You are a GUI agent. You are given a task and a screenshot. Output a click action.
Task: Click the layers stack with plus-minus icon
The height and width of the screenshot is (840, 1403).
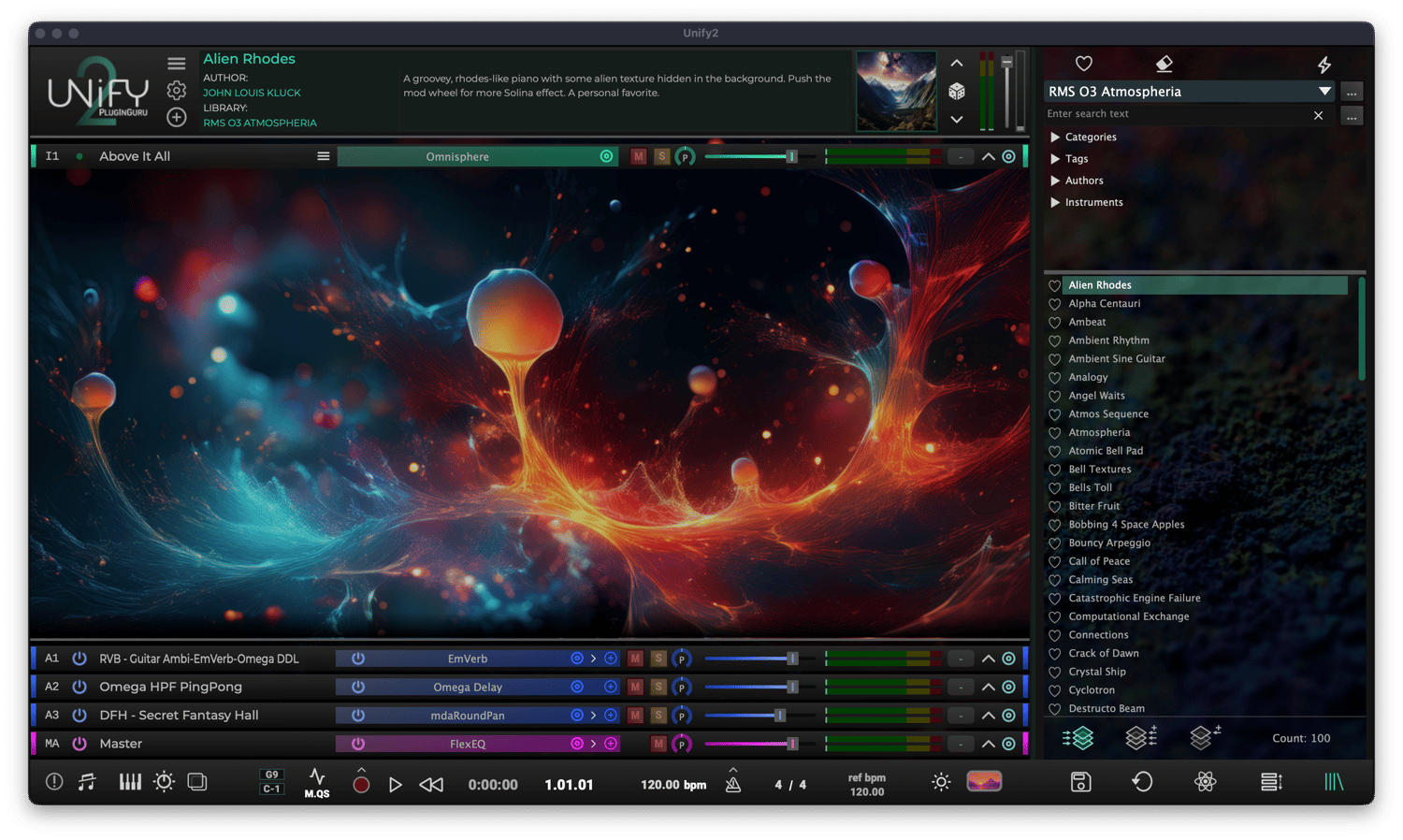tap(1142, 738)
